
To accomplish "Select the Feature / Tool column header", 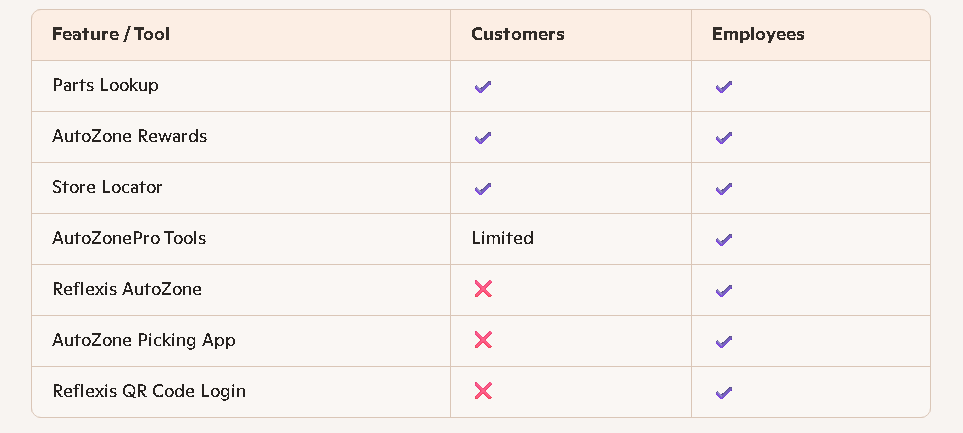I will point(111,35).
